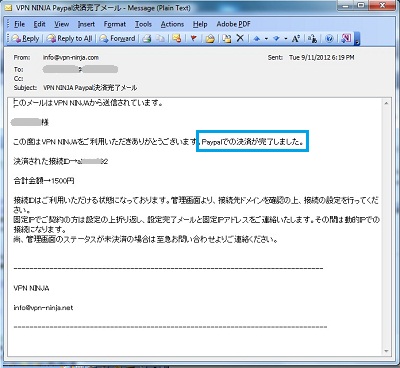This screenshot has width=400, height=368.
Task: Delete the message with the X icon
Action: click(240, 38)
